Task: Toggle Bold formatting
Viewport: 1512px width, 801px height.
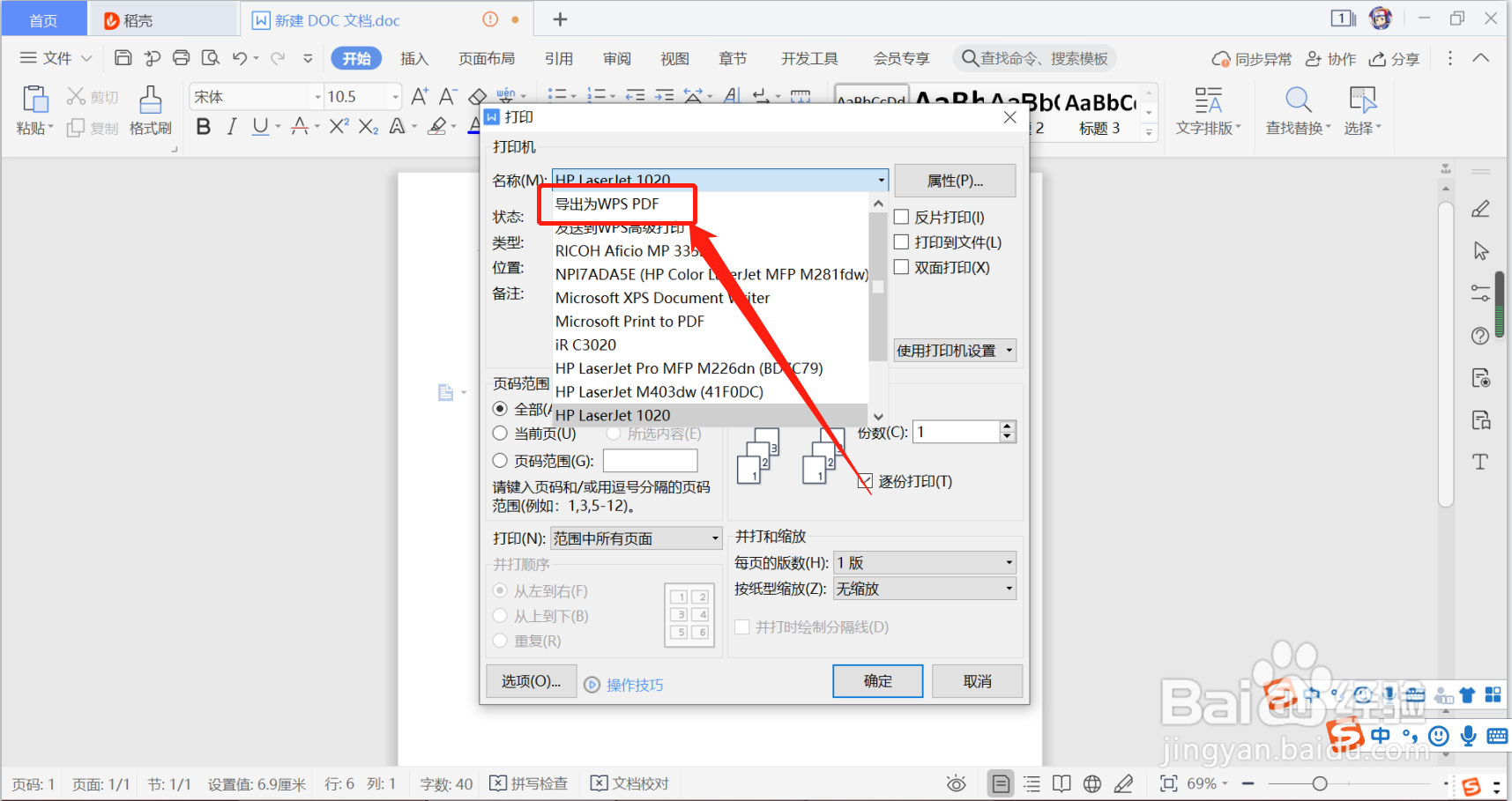Action: pos(204,127)
